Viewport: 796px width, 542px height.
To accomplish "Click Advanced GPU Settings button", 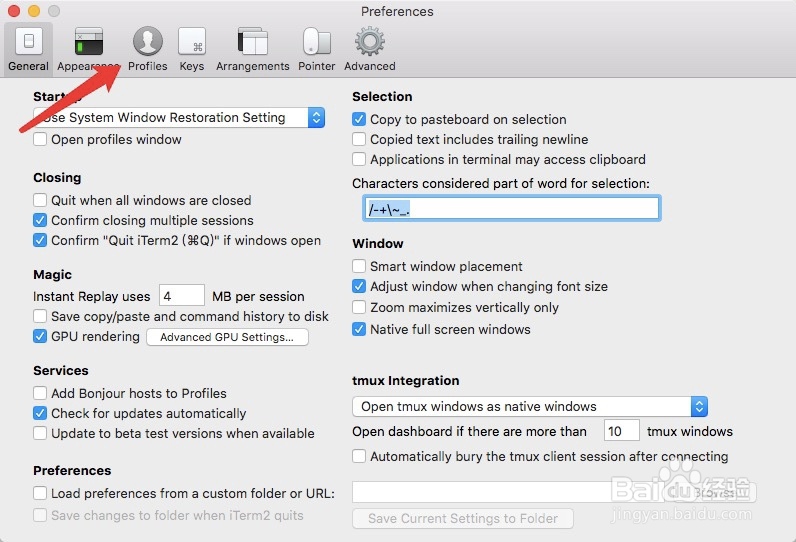I will tap(227, 337).
